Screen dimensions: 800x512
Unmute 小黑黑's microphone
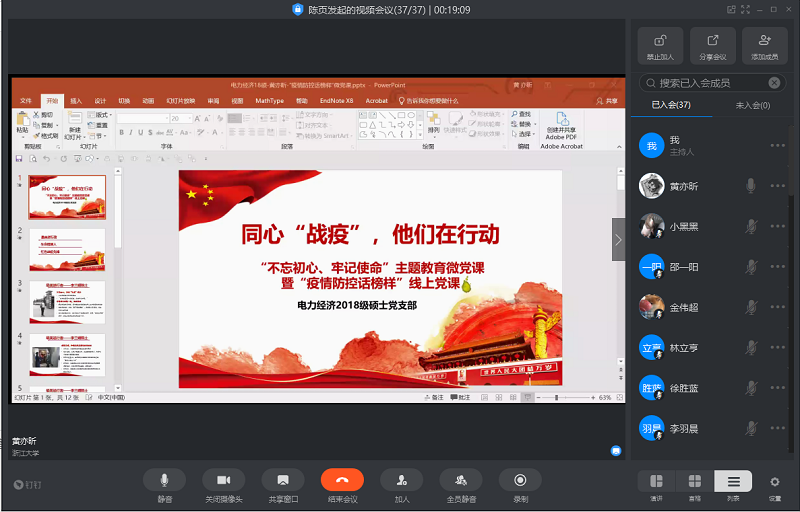coord(751,226)
